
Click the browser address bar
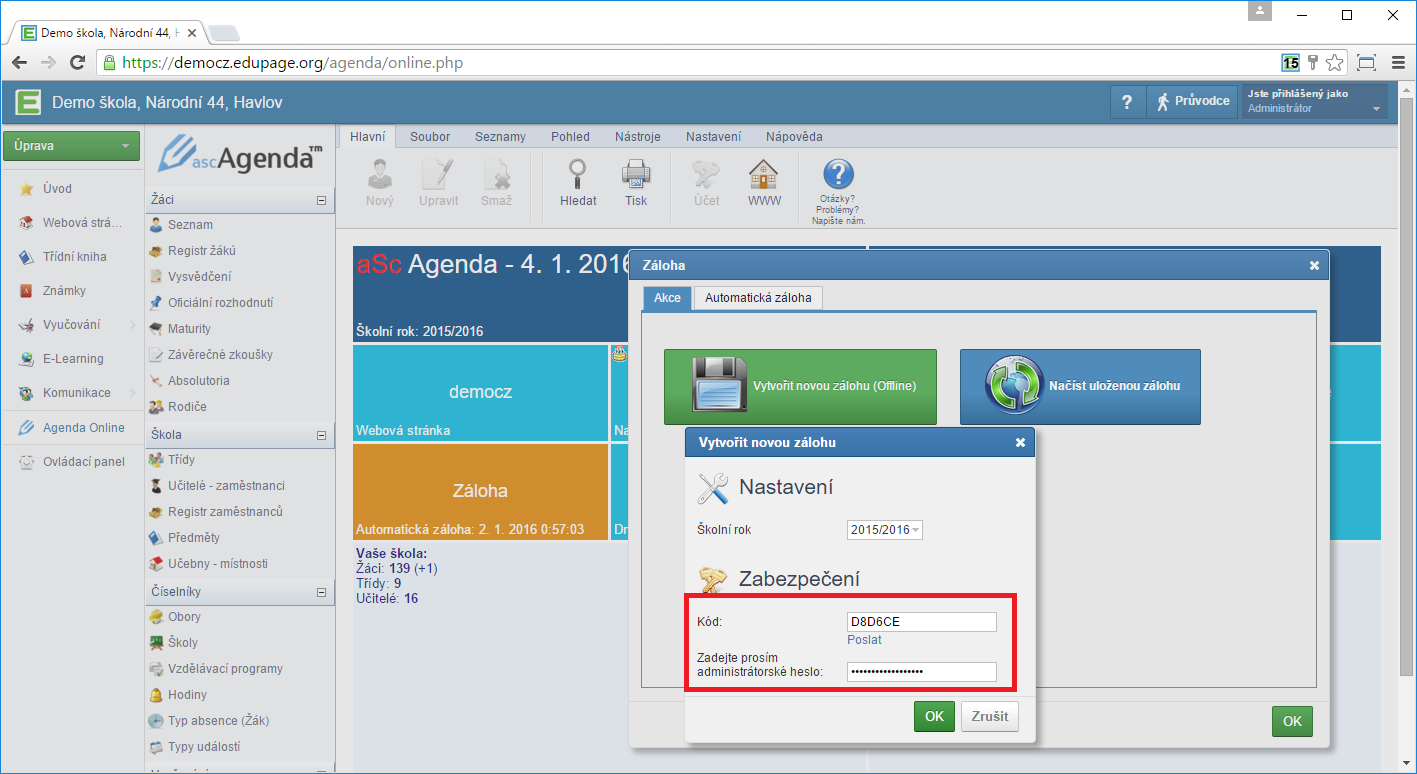pos(690,63)
